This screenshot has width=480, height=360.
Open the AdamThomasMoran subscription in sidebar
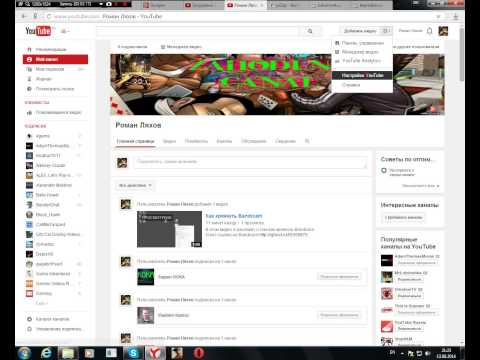pyautogui.click(x=52, y=146)
